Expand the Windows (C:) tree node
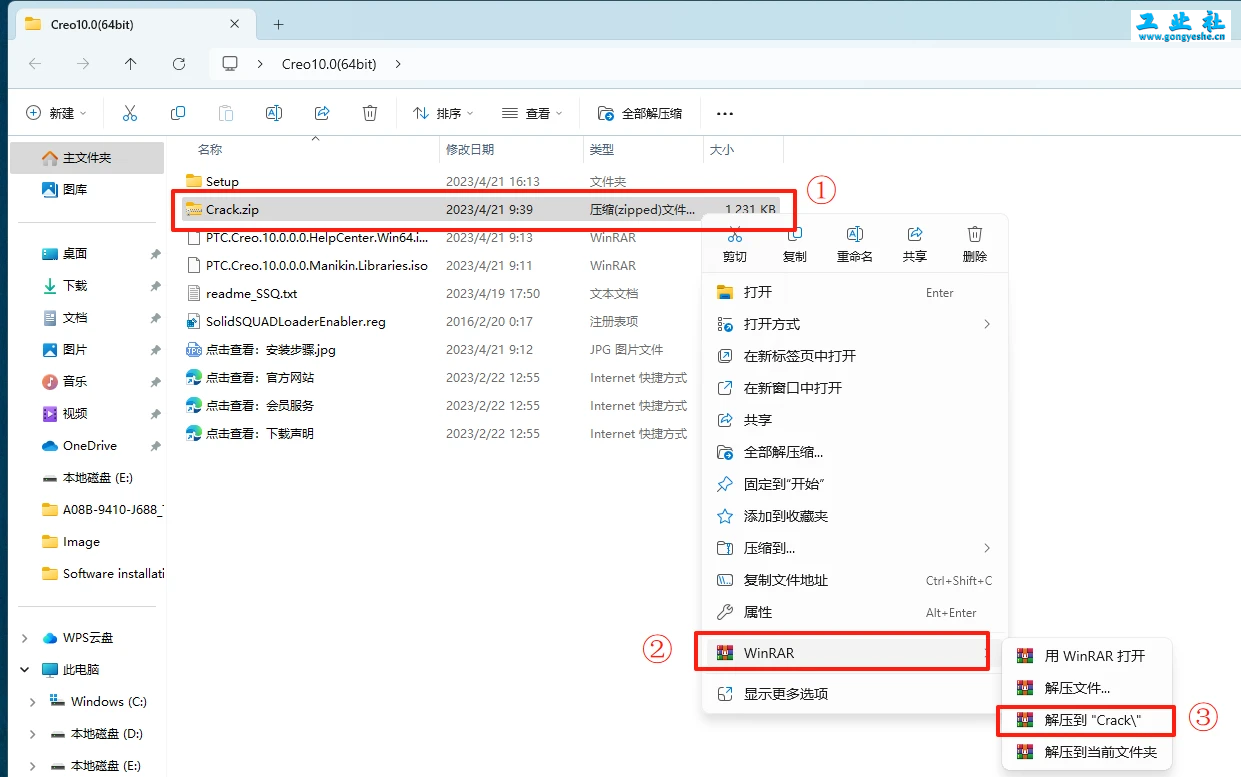This screenshot has width=1241, height=777. (33, 702)
